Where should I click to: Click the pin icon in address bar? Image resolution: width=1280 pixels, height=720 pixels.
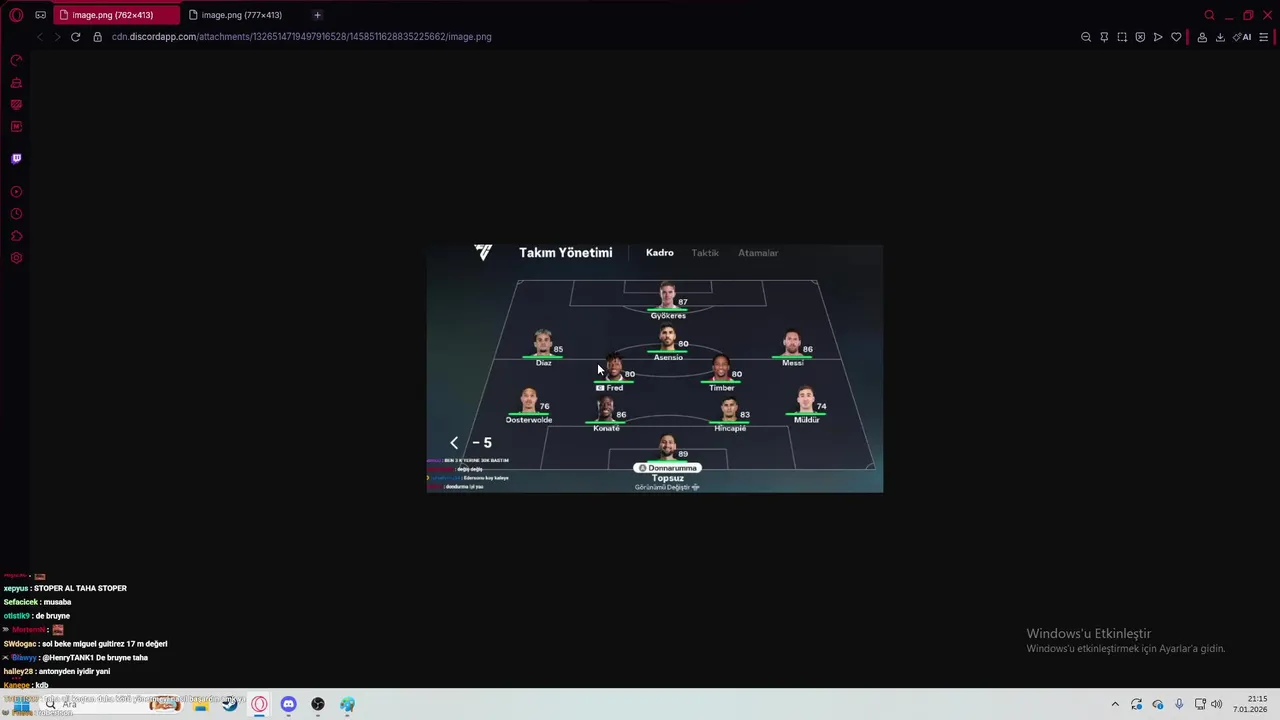coord(1104,37)
